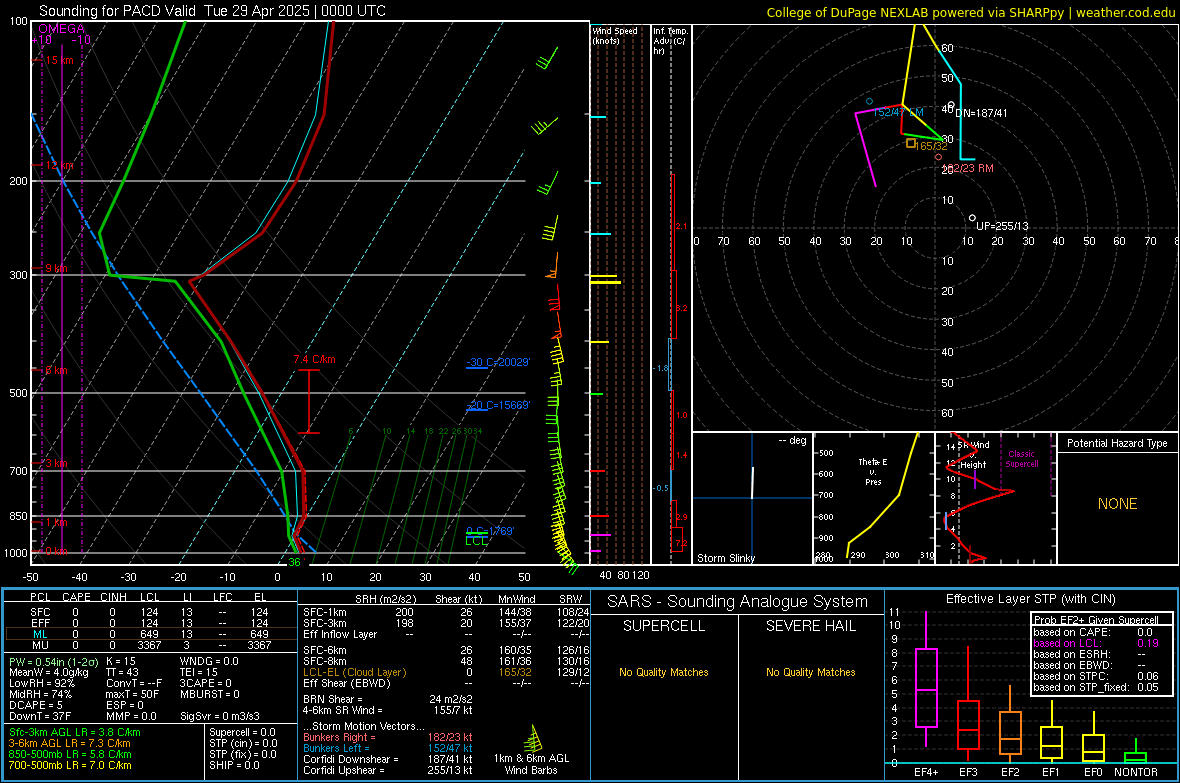Click the 'MeanW = 4.0g/kg' value
The image size is (1180, 783).
click(x=49, y=672)
